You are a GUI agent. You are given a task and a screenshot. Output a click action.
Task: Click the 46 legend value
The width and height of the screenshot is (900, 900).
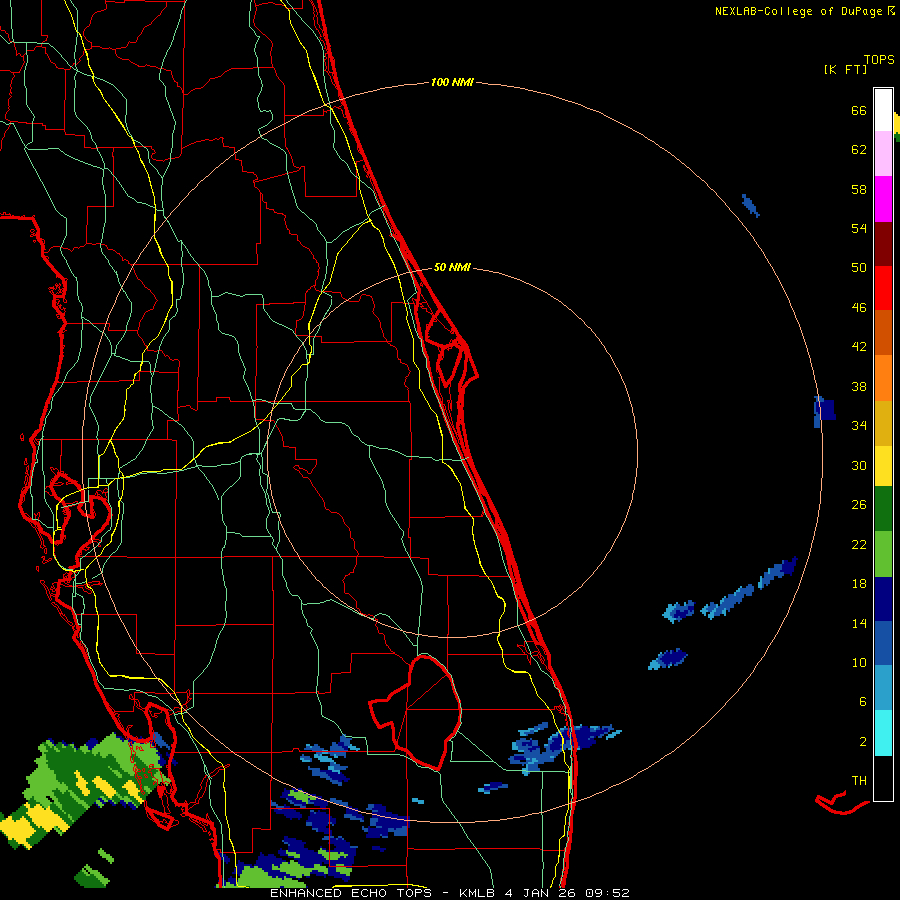[x=859, y=308]
